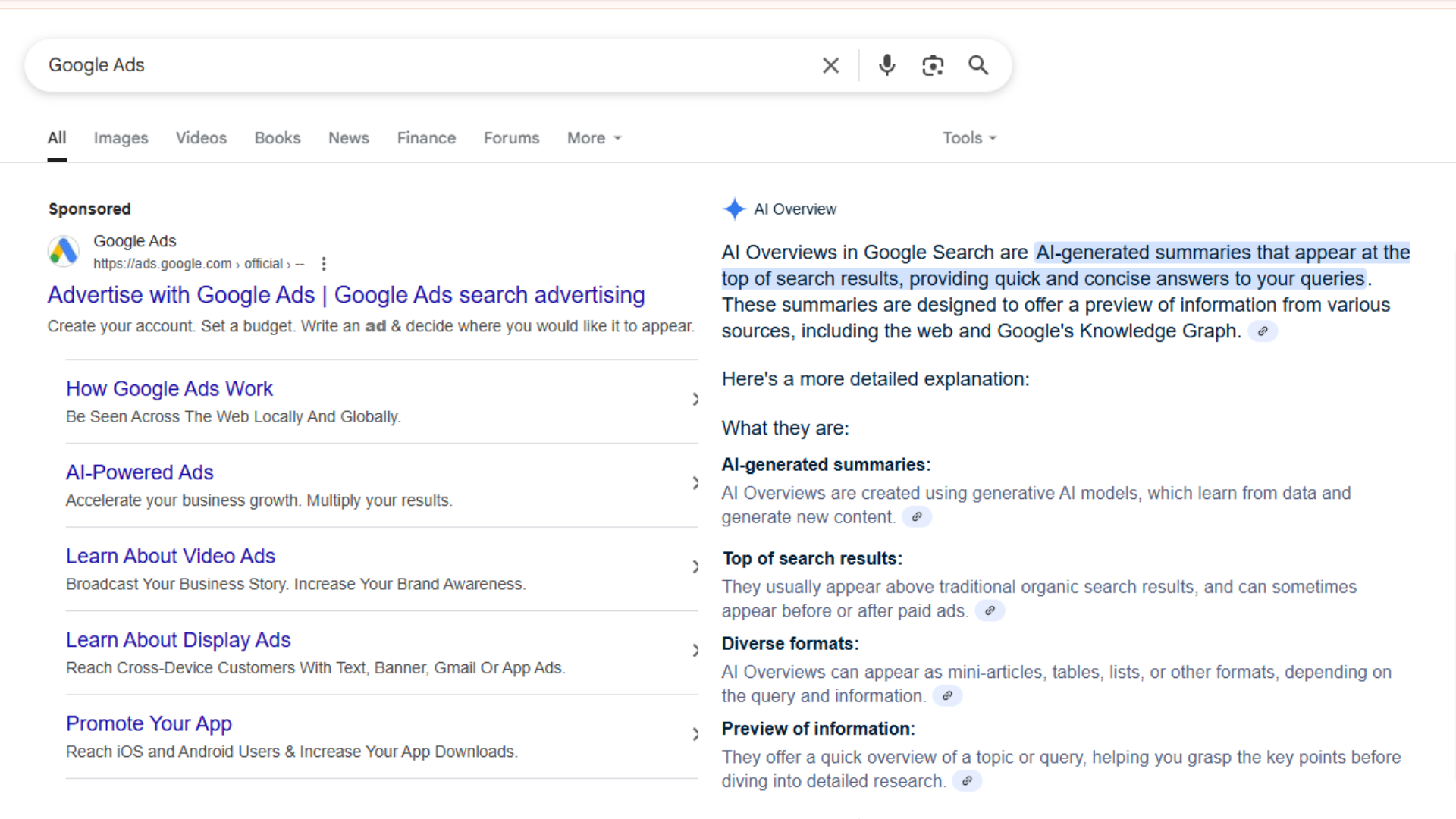Clear the search box with X icon

pyautogui.click(x=830, y=66)
